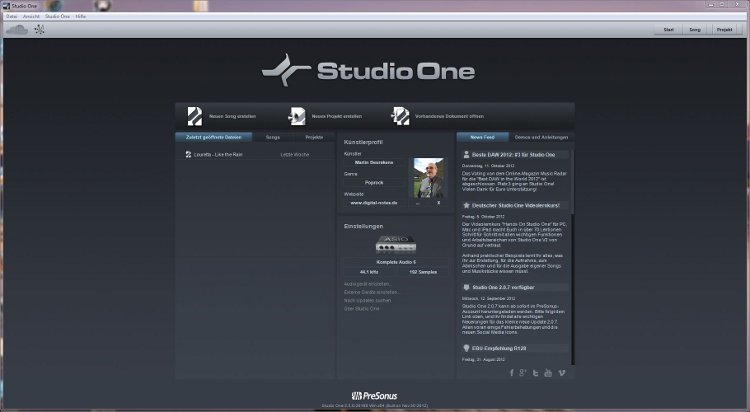Open the Google Plus icon
Screen dimensions: 750x412
[x=523, y=373]
